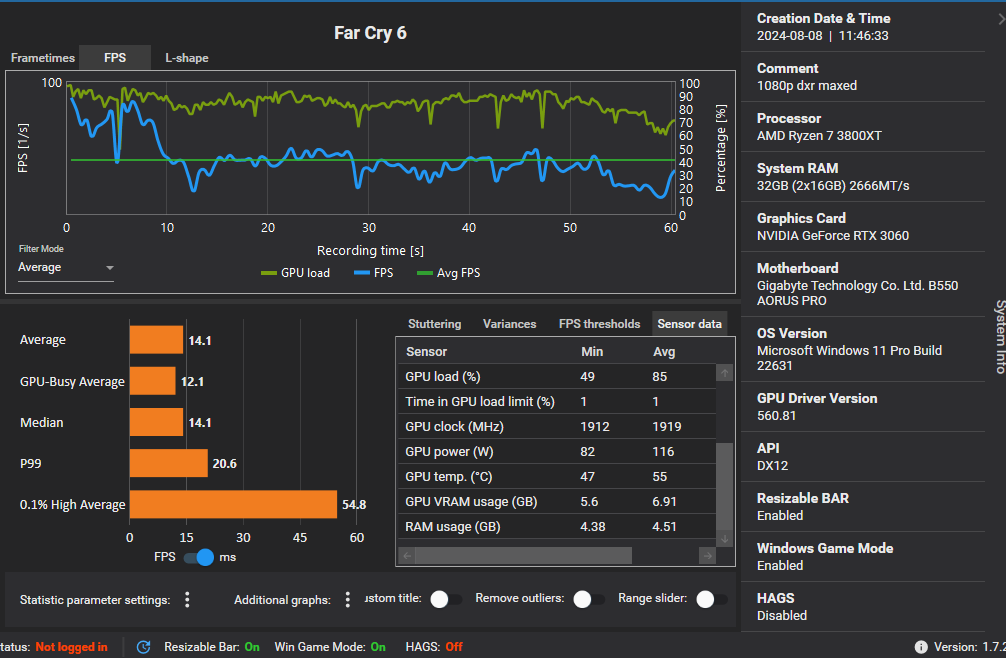Click GPU driver version 560.81
This screenshot has width=1006, height=658.
point(776,416)
